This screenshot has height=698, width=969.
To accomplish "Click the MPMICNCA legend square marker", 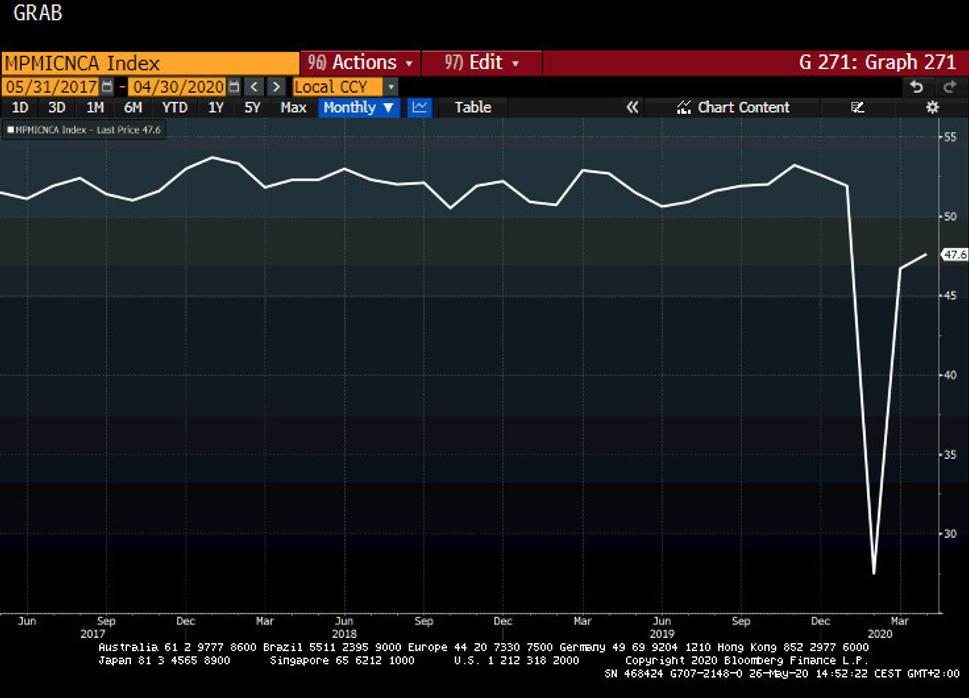I will 11,129.
